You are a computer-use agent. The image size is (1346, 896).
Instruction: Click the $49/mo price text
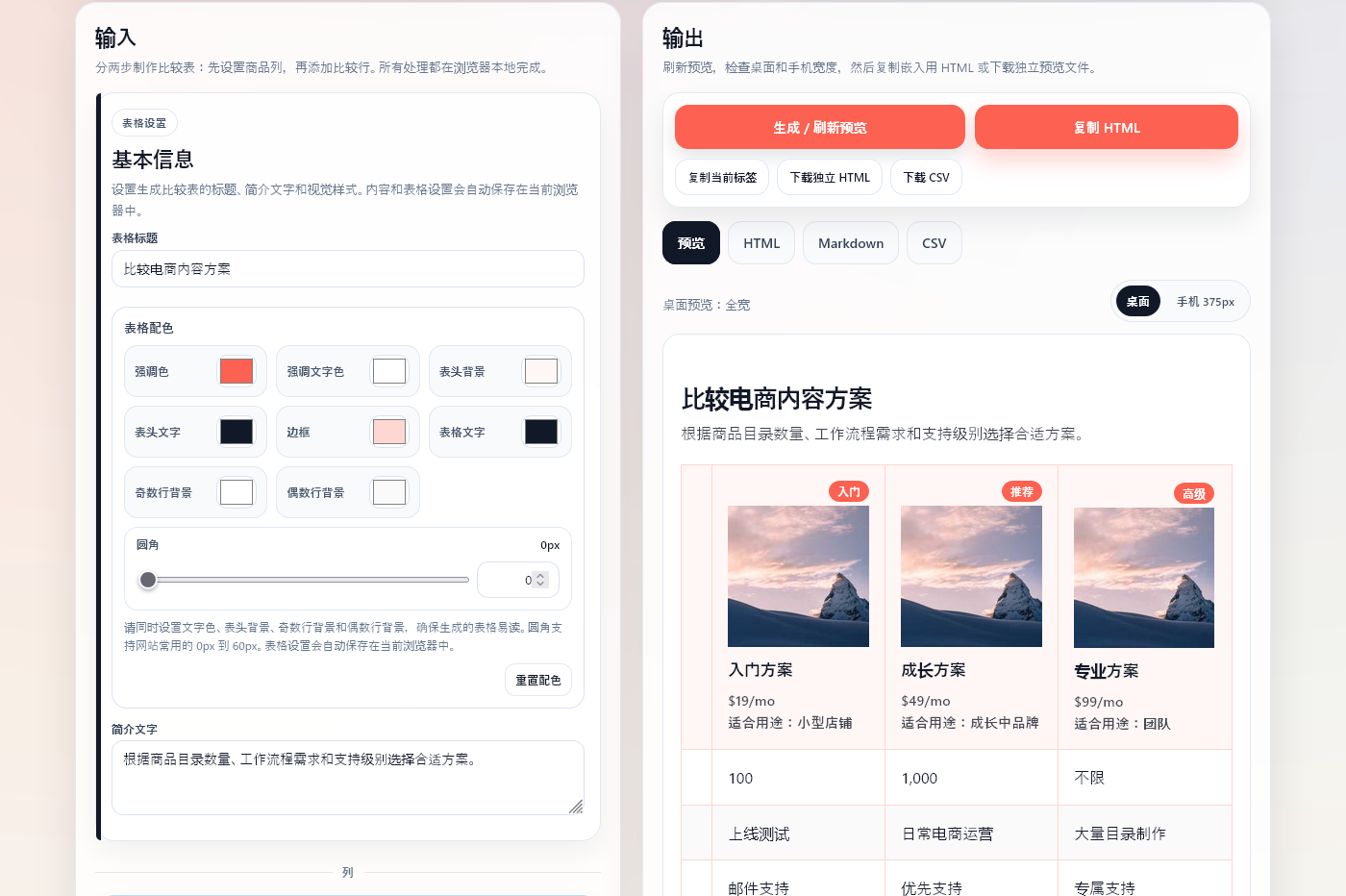926,701
